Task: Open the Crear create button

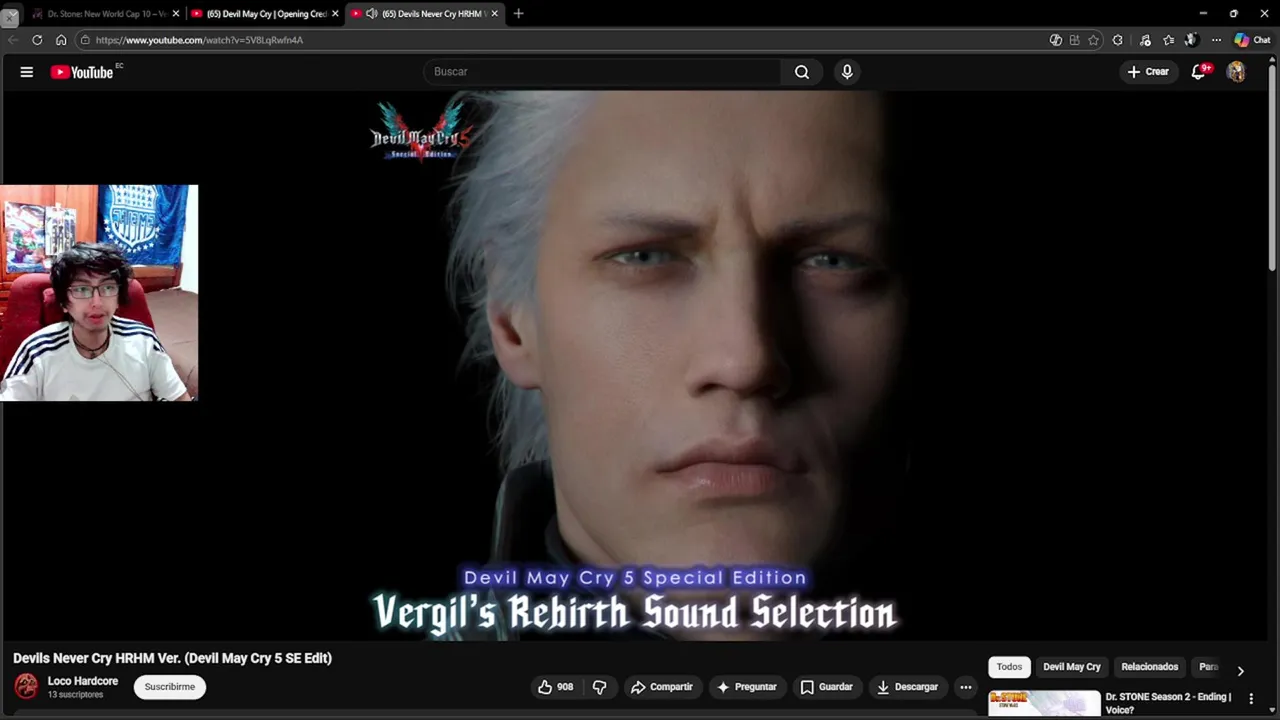Action: [x=1148, y=72]
